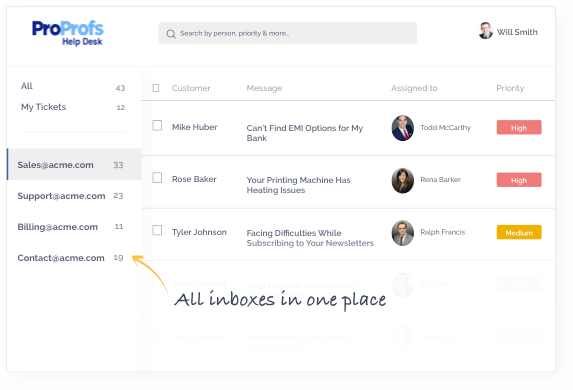573x390 pixels.
Task: Click the Priority column header
Action: point(510,88)
